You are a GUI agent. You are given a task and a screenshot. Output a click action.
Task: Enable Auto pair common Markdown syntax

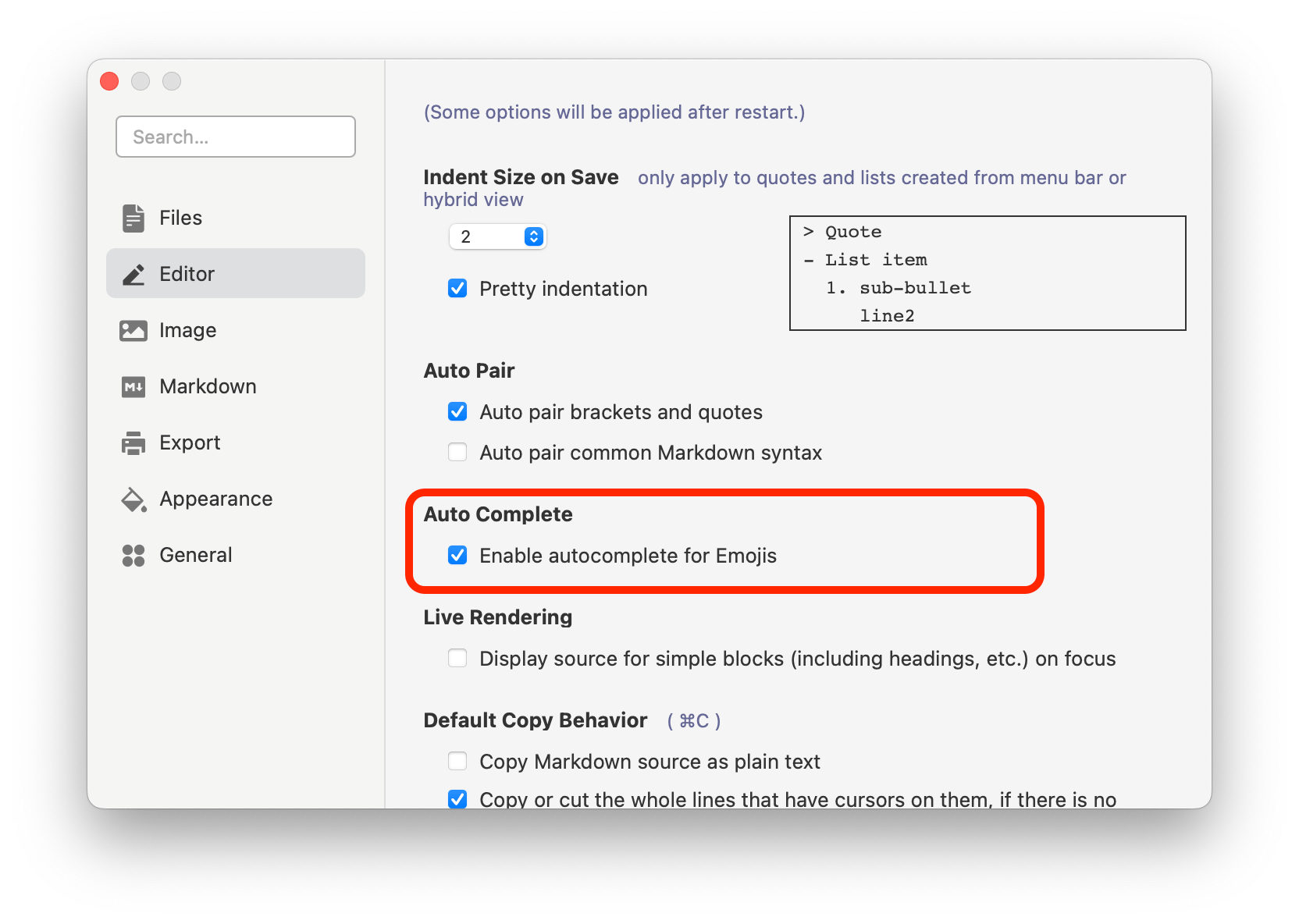[x=457, y=453]
